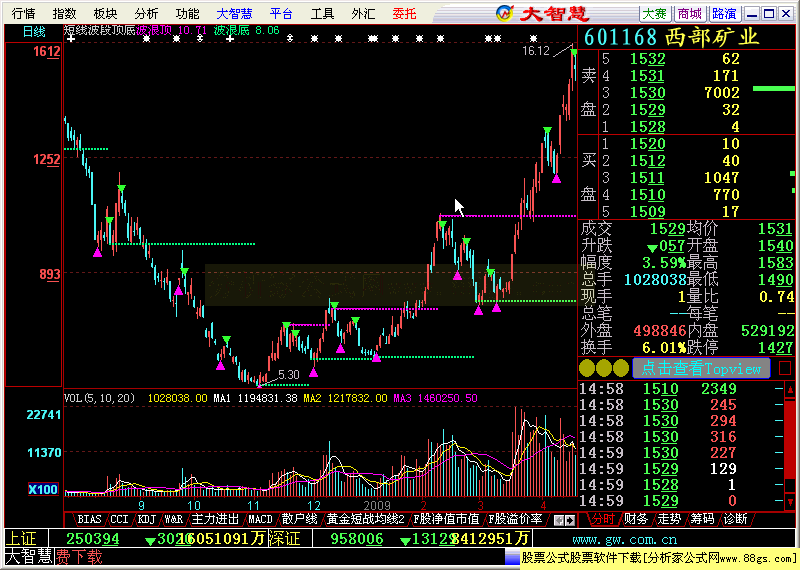Click the buy-3 volume 1047

tap(721, 178)
